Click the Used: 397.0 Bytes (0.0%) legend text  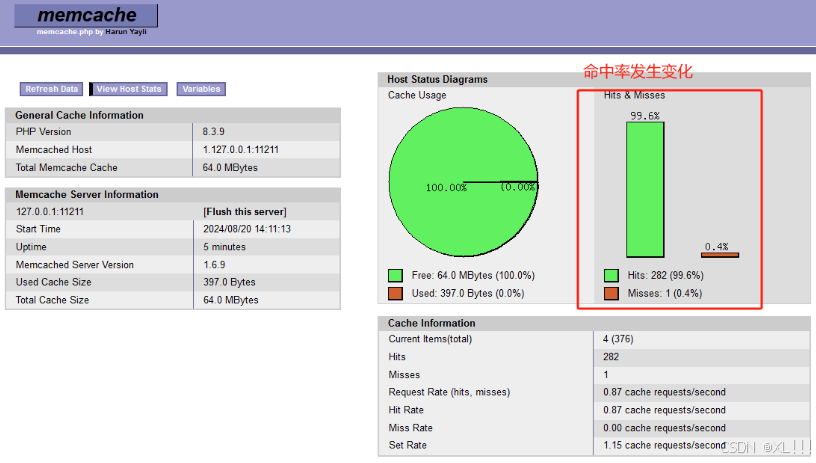(468, 293)
